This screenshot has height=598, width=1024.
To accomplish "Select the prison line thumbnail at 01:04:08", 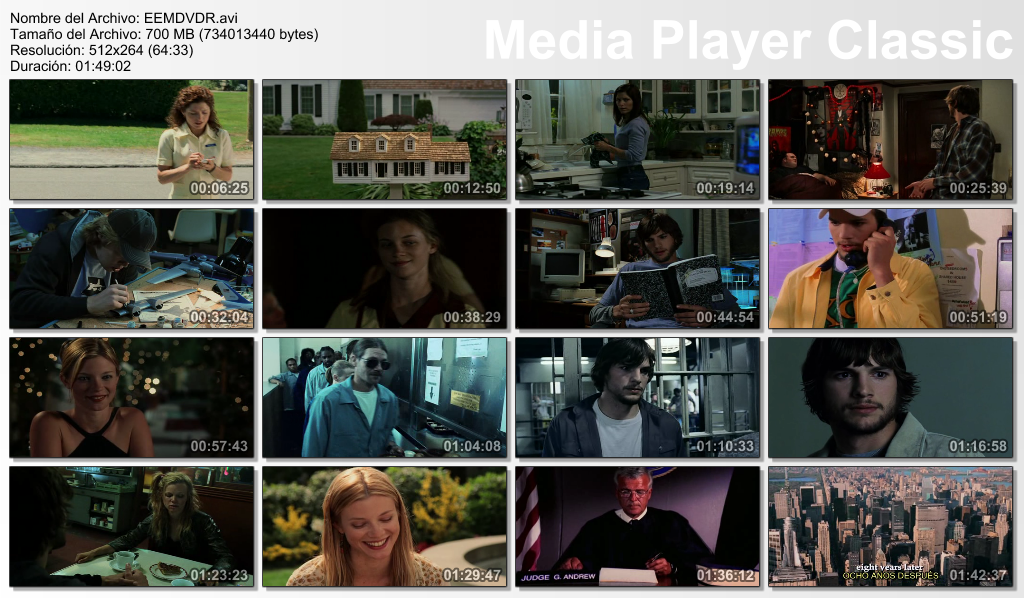I will point(384,397).
